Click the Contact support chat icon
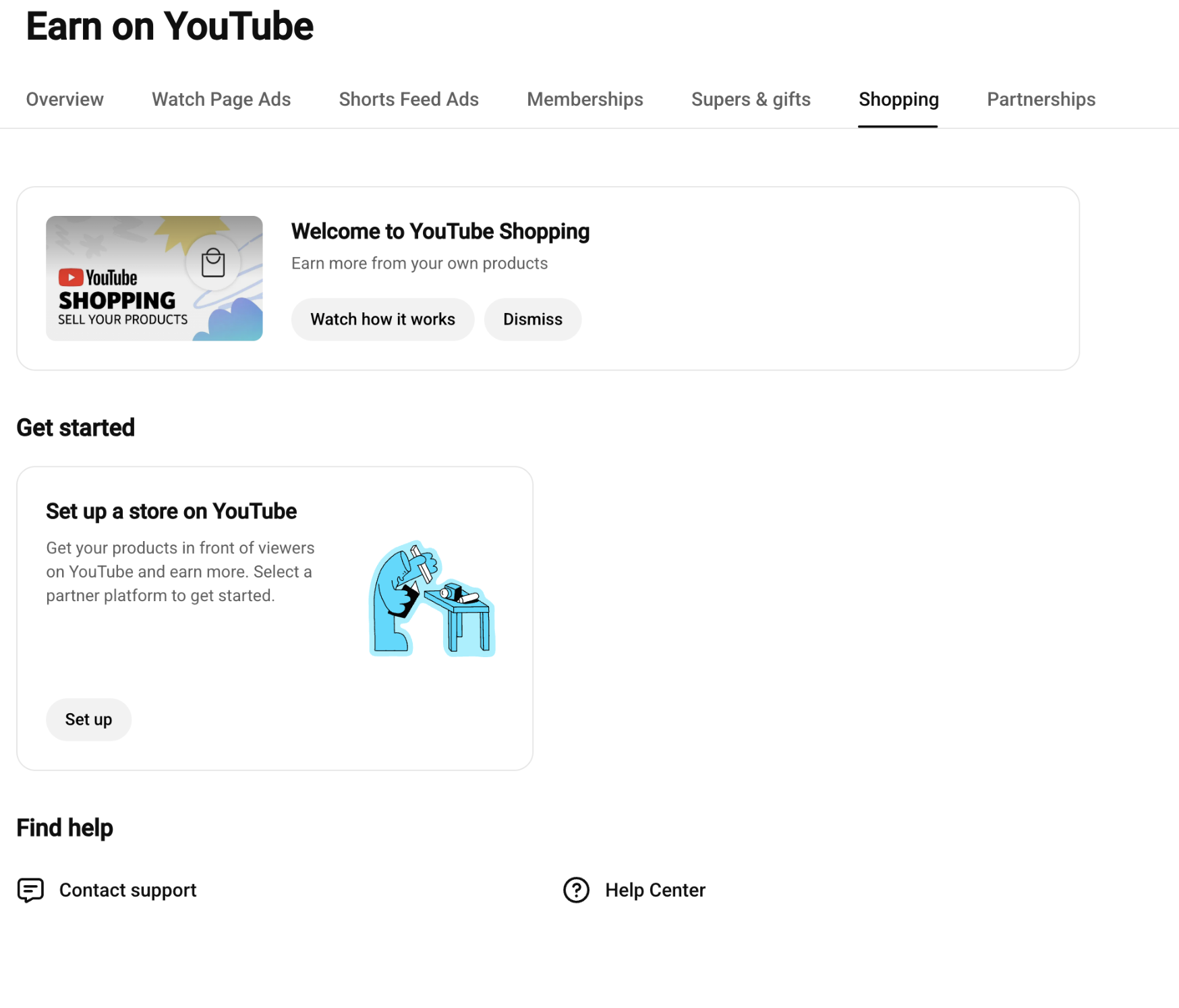 coord(30,890)
